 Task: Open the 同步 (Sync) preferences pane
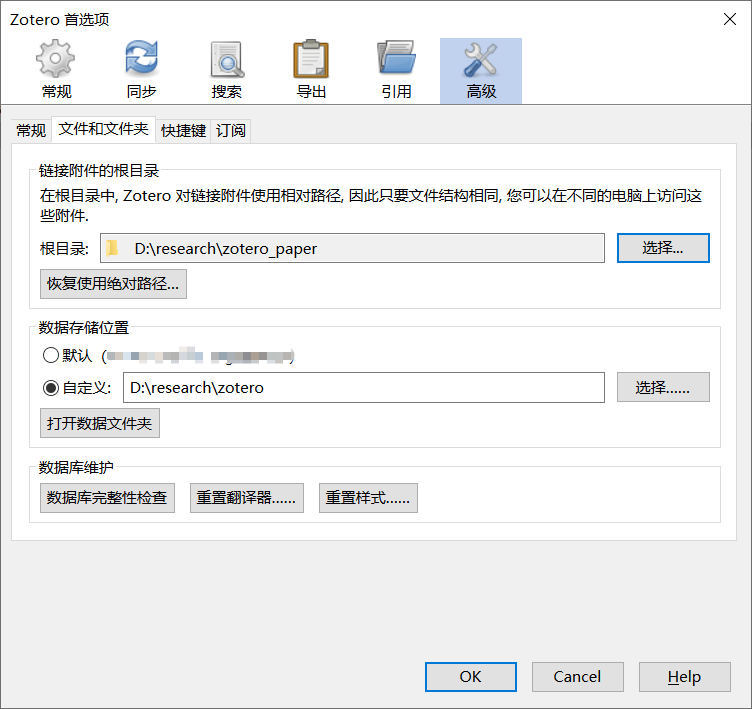pyautogui.click(x=141, y=70)
